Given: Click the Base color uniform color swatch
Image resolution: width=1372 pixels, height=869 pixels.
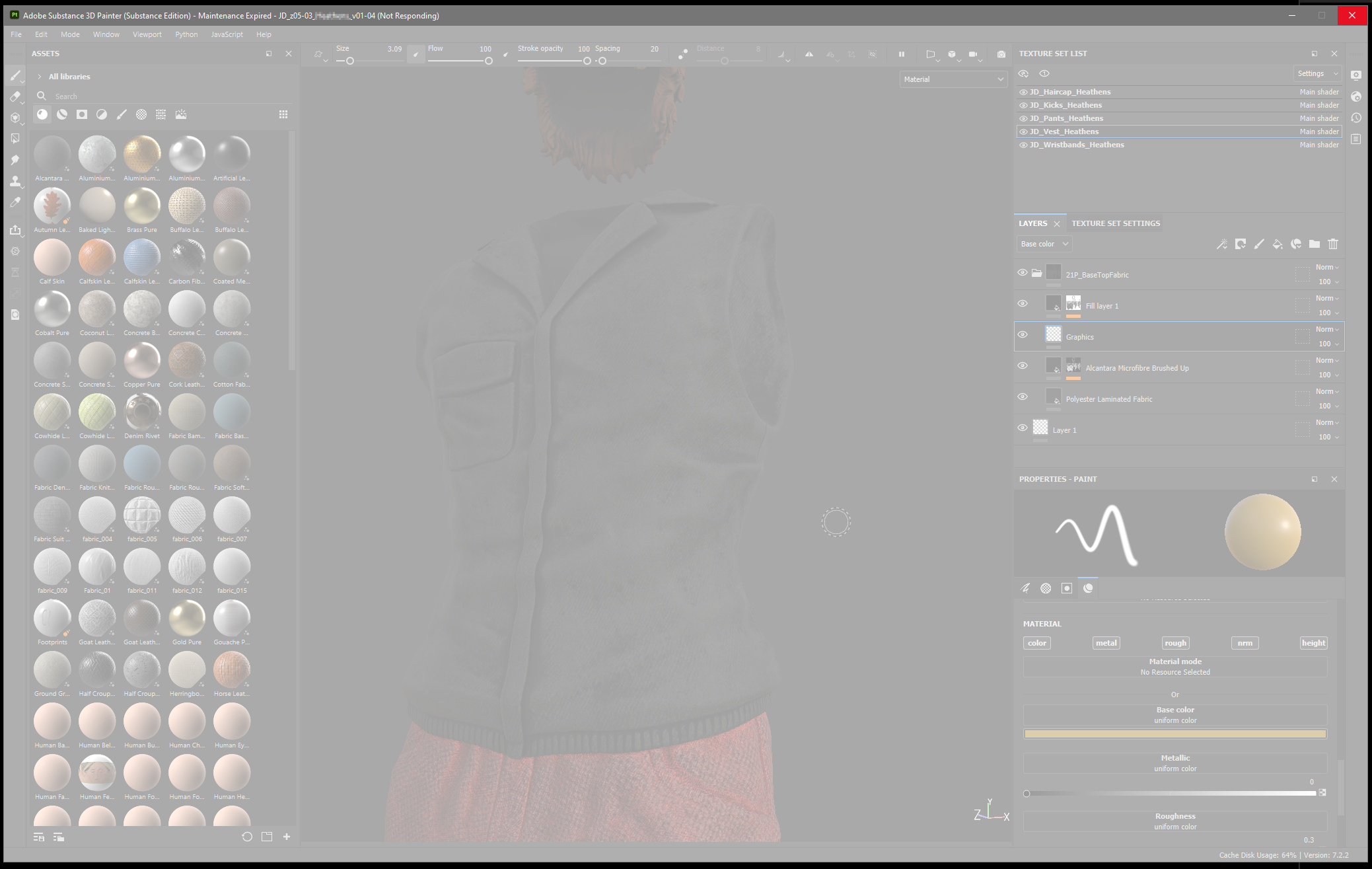Looking at the screenshot, I should tap(1174, 734).
